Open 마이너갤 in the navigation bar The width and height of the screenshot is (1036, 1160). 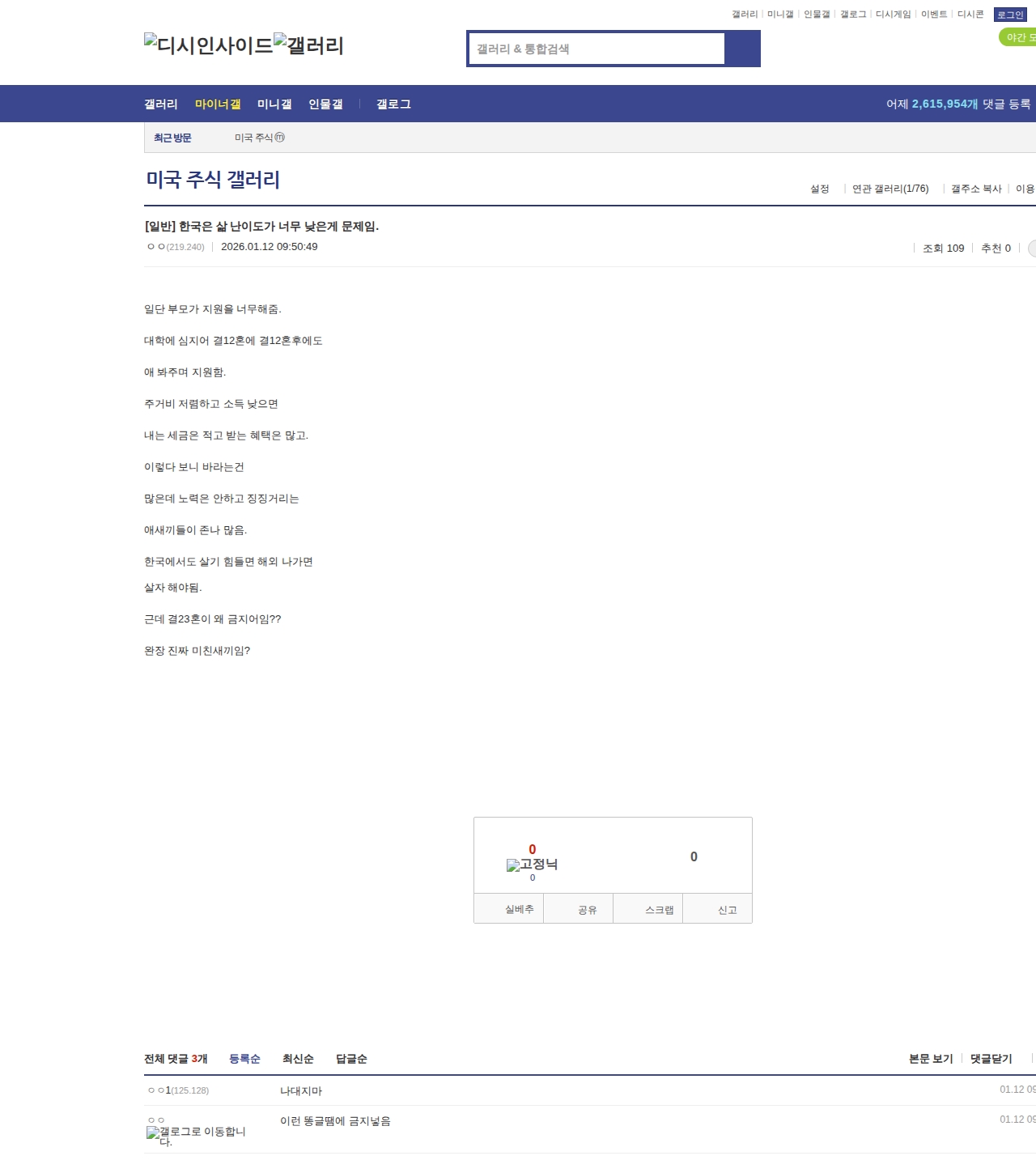click(218, 104)
